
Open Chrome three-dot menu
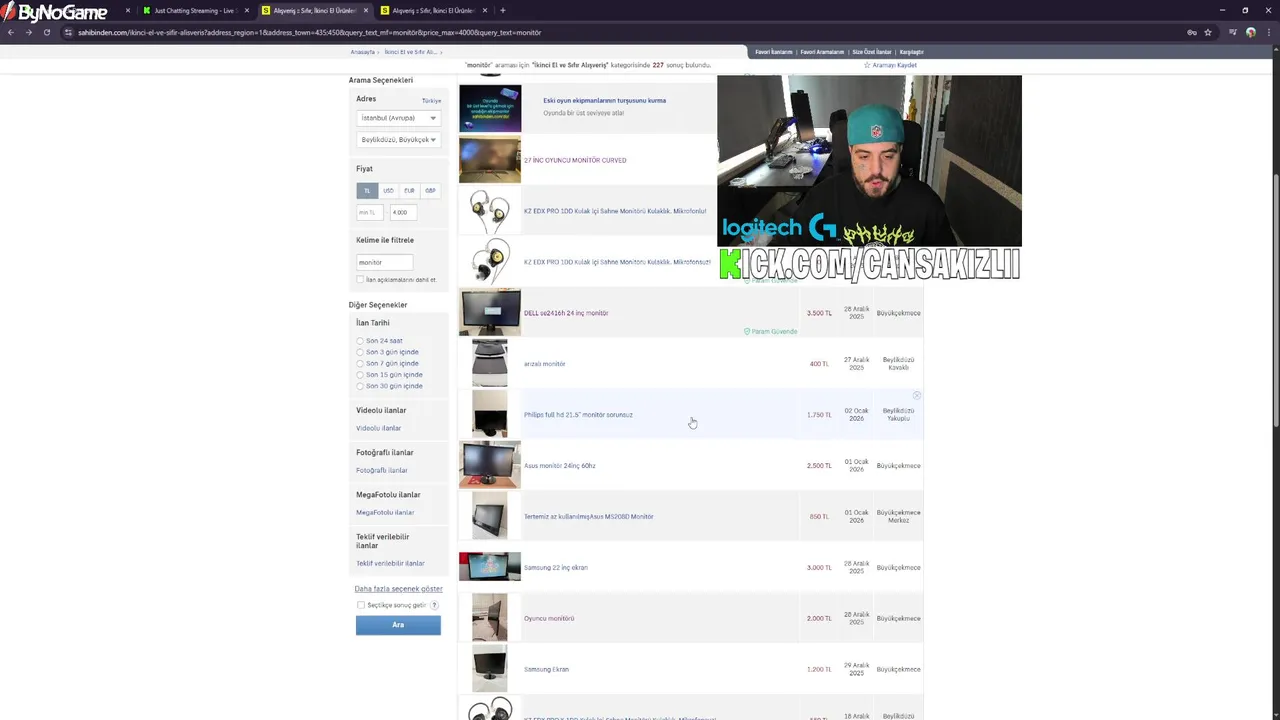pyautogui.click(x=1268, y=32)
